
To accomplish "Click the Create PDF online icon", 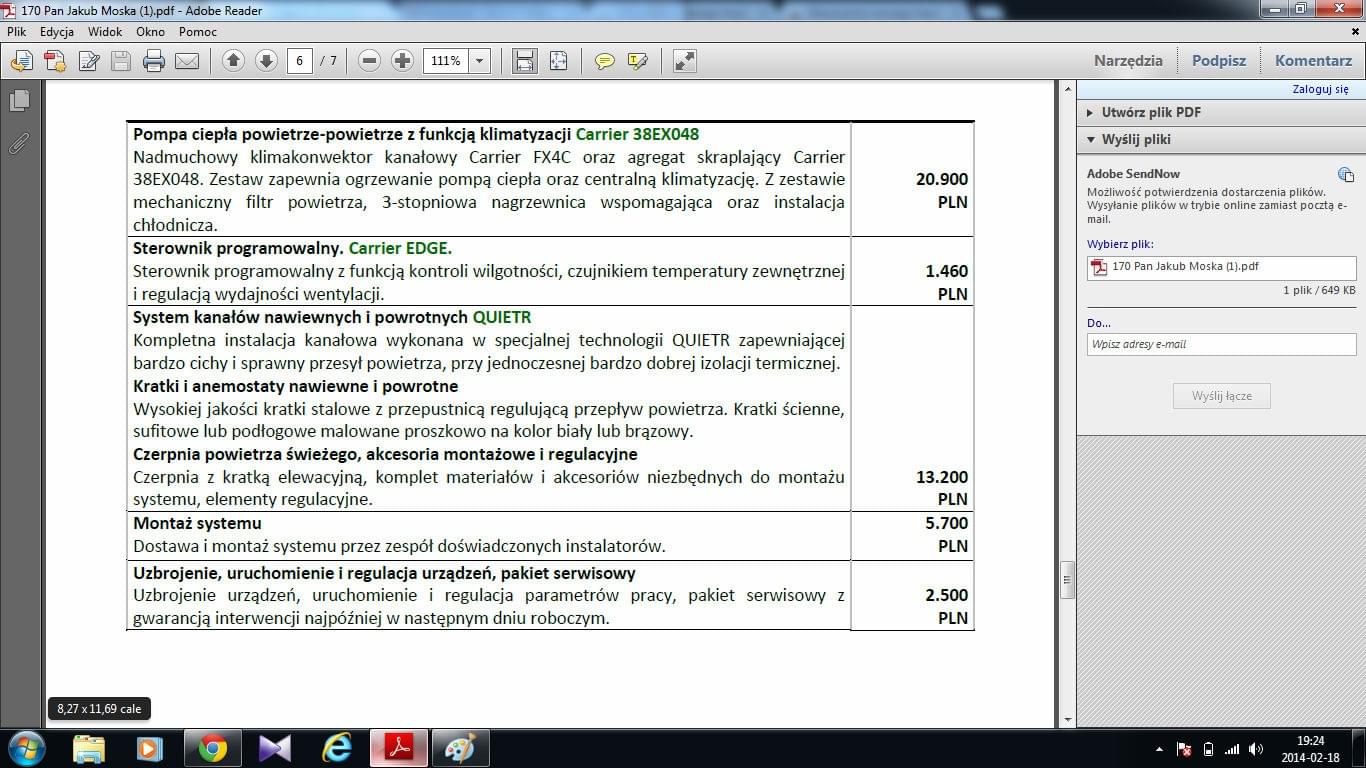I will click(x=55, y=61).
